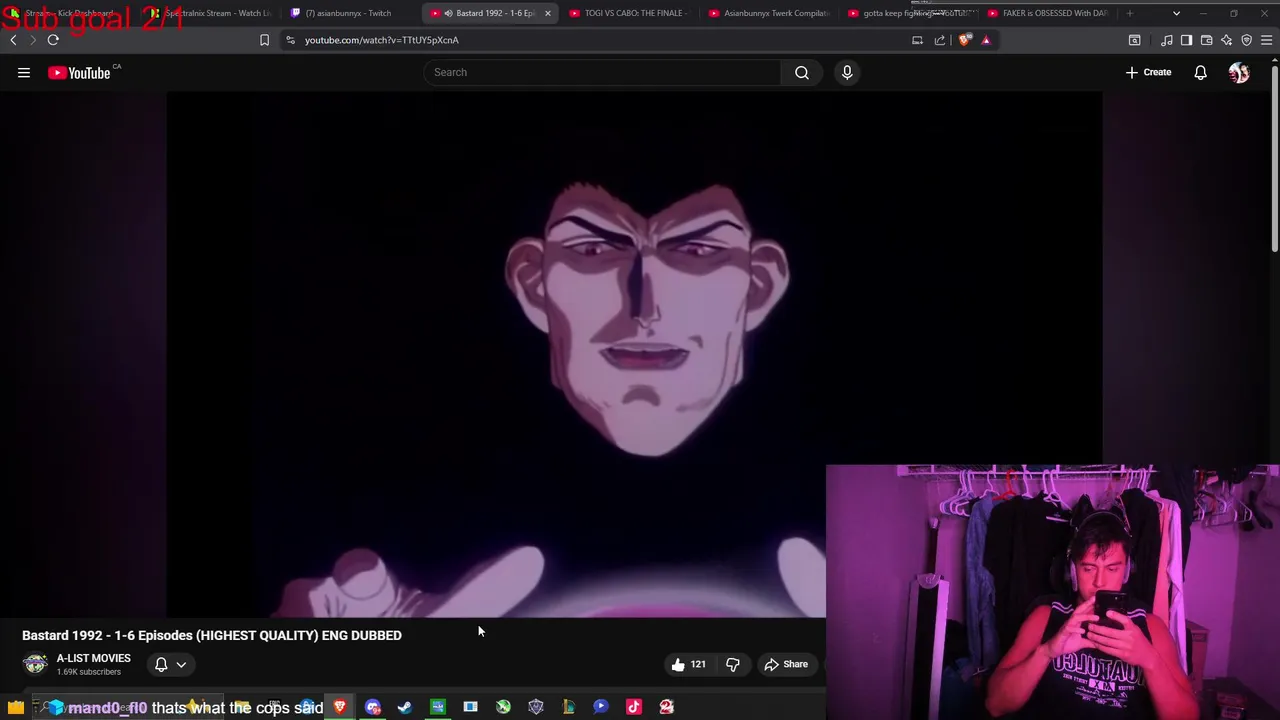Toggle the subscription notification bell

(x=161, y=664)
